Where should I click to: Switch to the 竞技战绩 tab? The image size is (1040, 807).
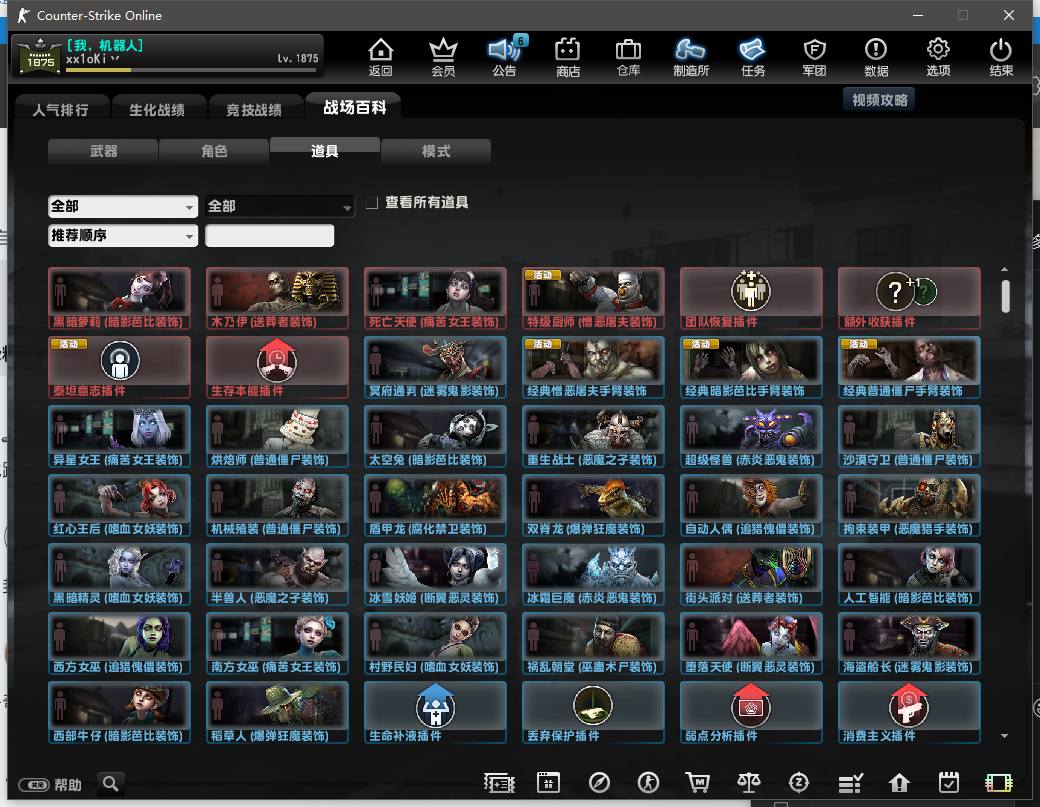coord(254,109)
